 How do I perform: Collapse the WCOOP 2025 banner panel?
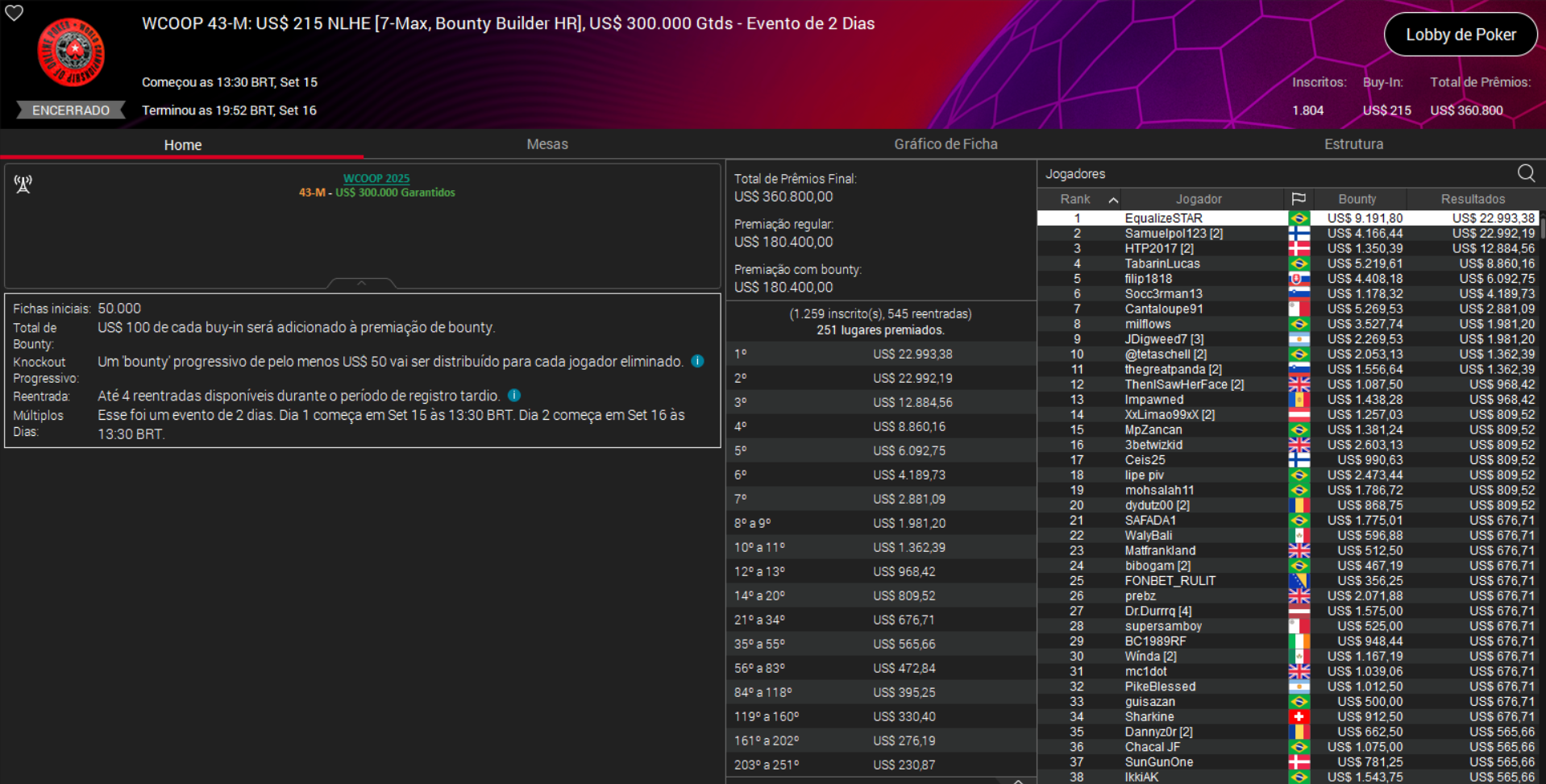click(361, 283)
